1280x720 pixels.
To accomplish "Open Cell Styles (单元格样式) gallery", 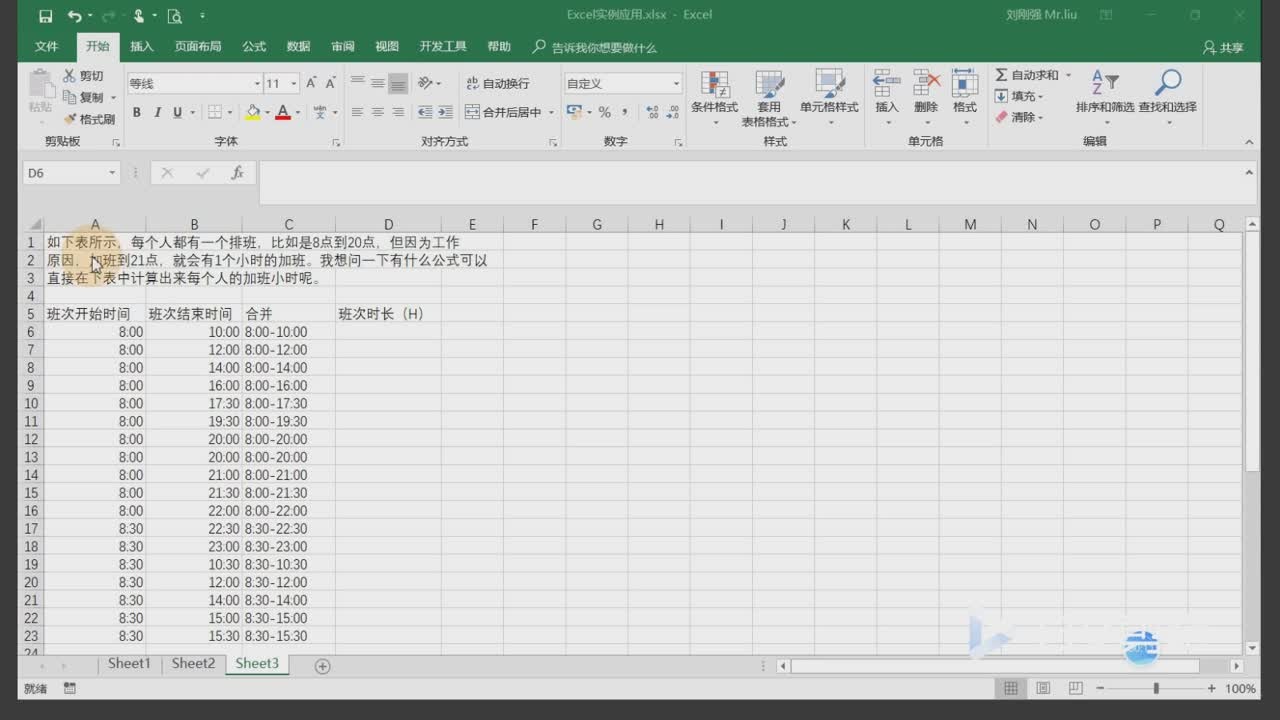I will [829, 98].
